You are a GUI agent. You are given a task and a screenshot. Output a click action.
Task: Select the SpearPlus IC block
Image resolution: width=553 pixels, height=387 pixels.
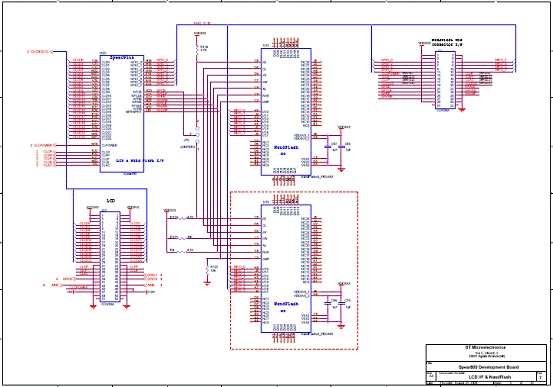tap(122, 114)
